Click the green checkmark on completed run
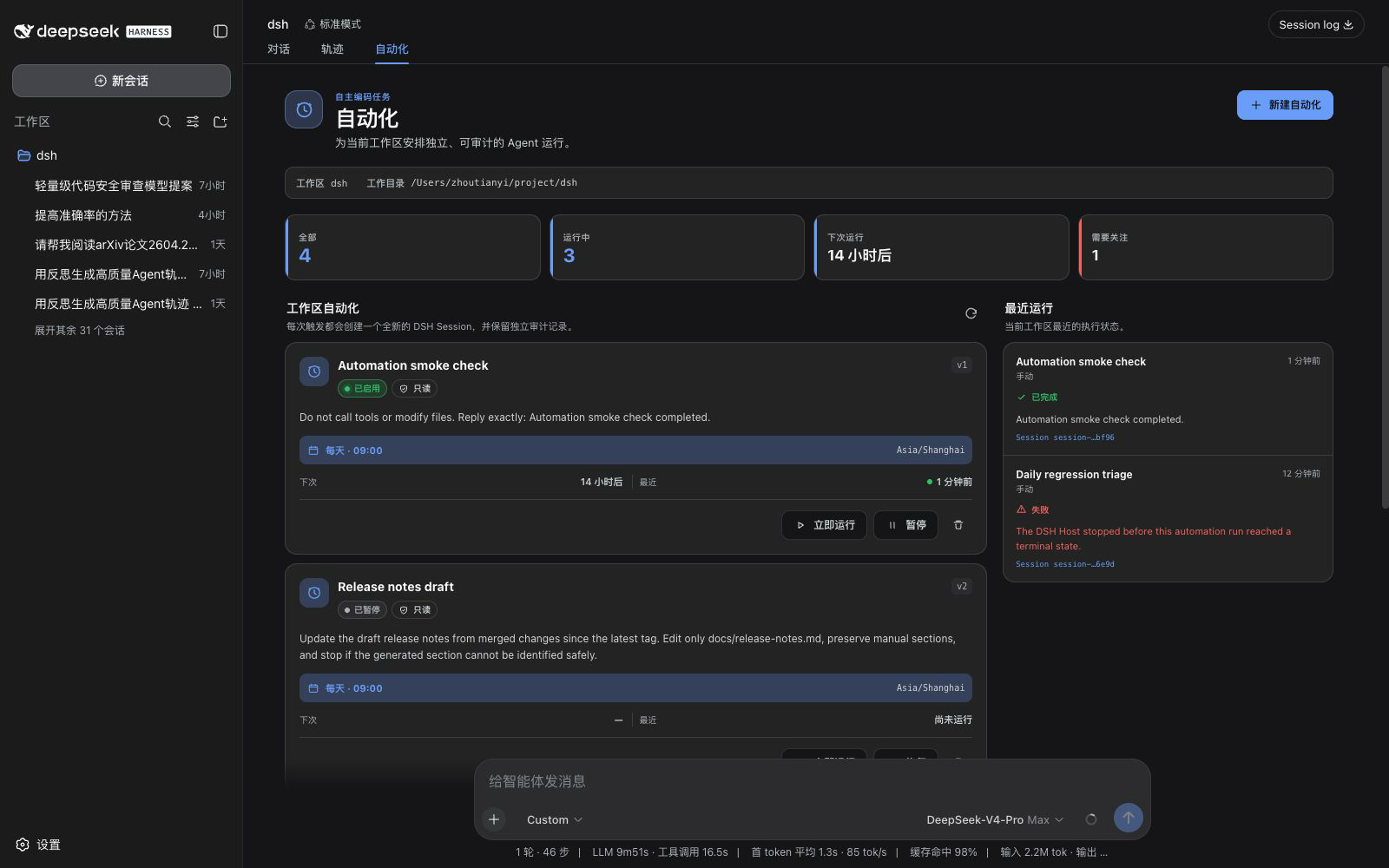The height and width of the screenshot is (868, 1389). 1021,397
